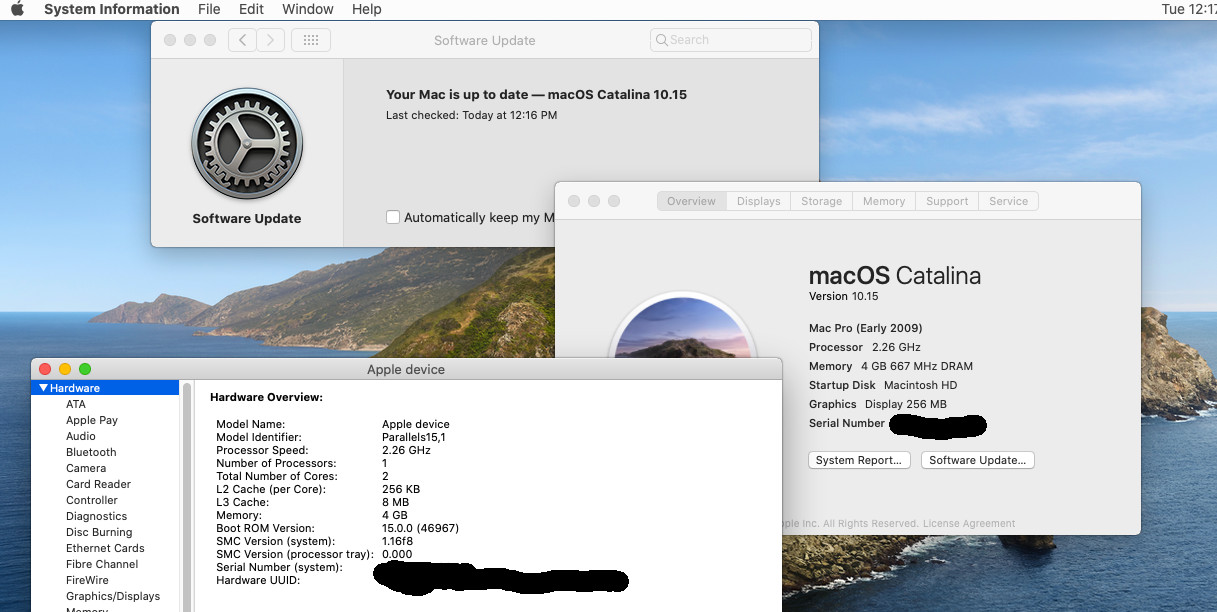The image size is (1217, 612).
Task: Click the Software Update… button in About window
Action: click(977, 460)
